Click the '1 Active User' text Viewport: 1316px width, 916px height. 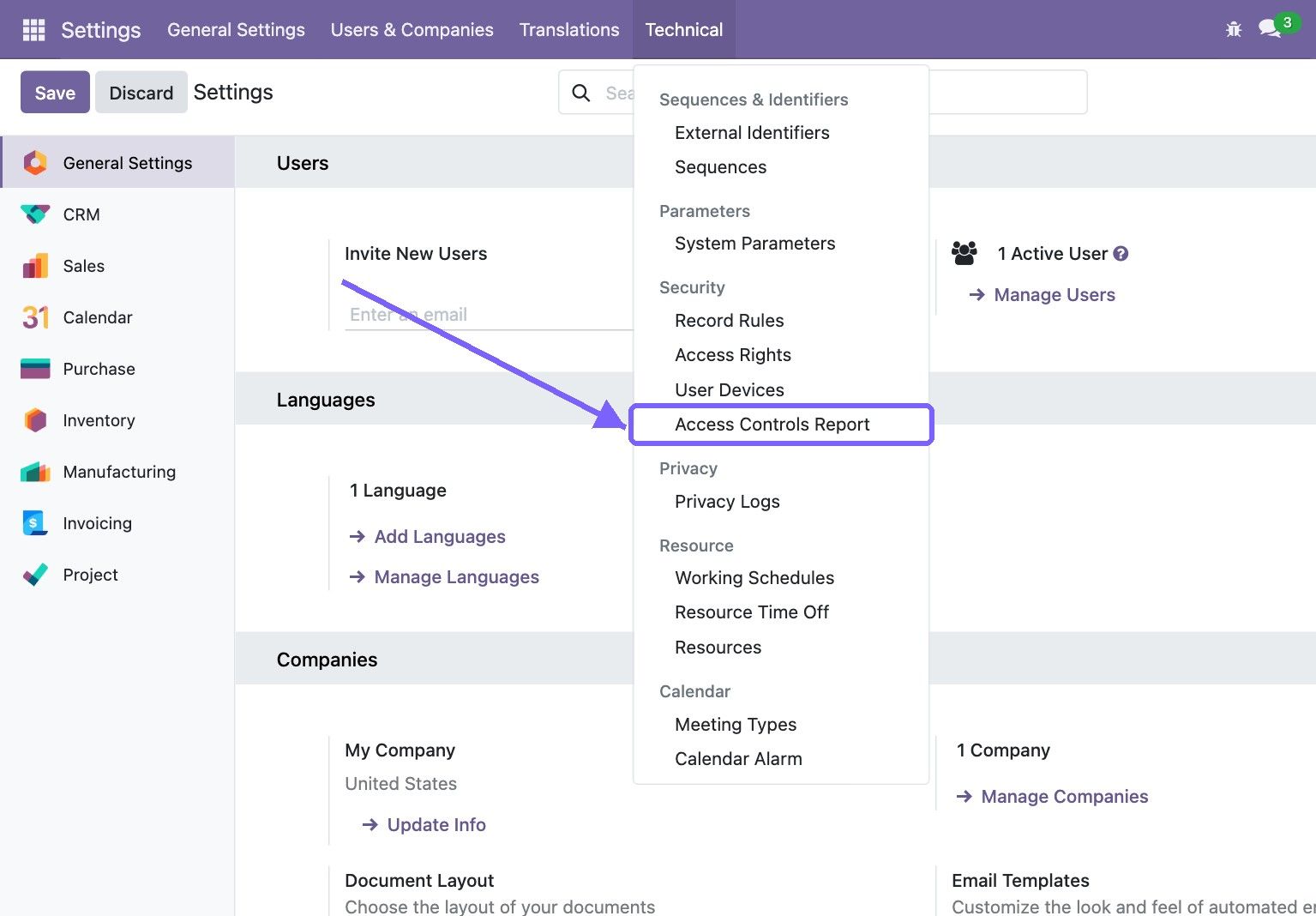click(x=1053, y=254)
